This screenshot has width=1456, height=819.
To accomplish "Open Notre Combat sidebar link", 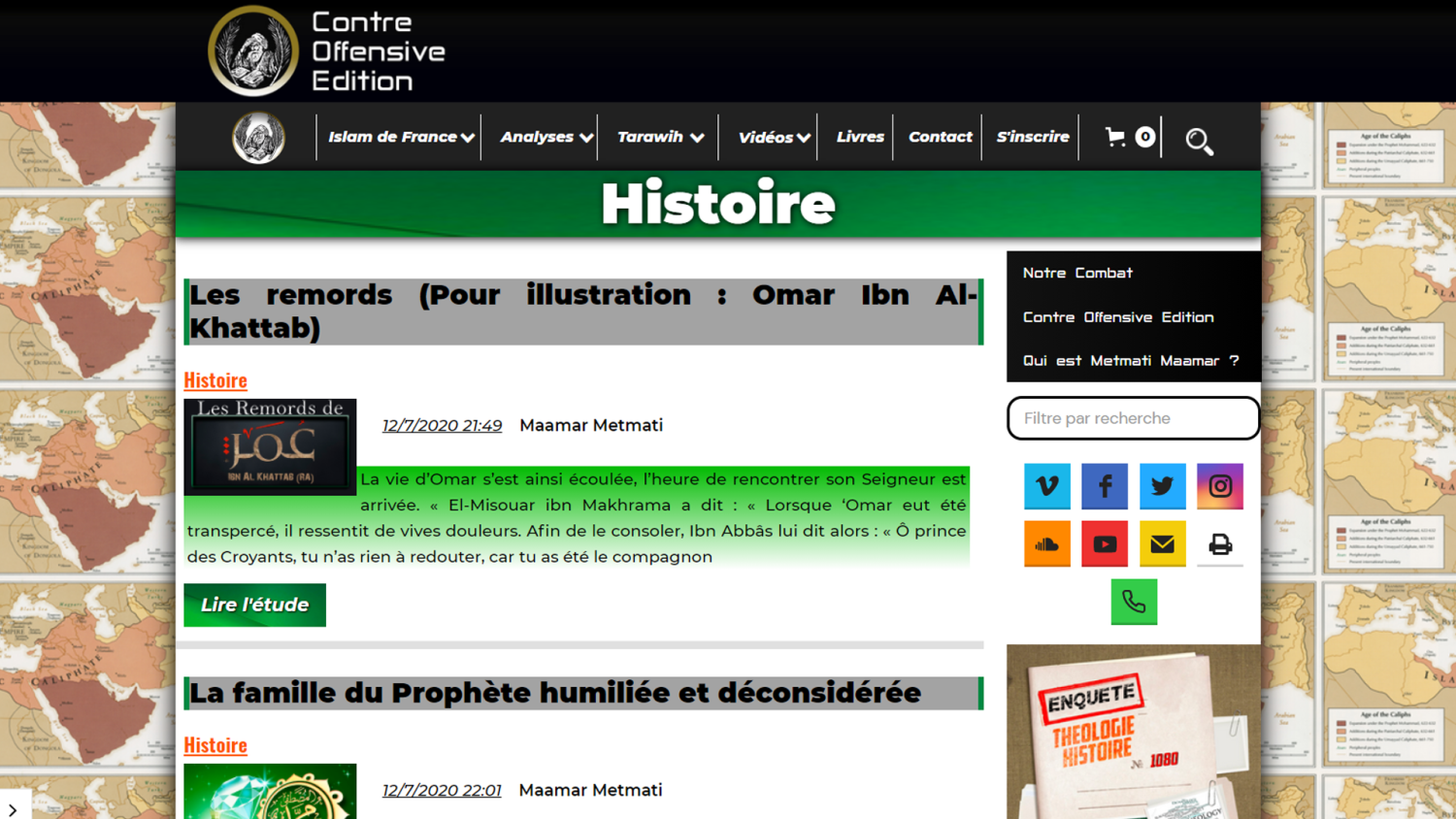I will 1077,273.
